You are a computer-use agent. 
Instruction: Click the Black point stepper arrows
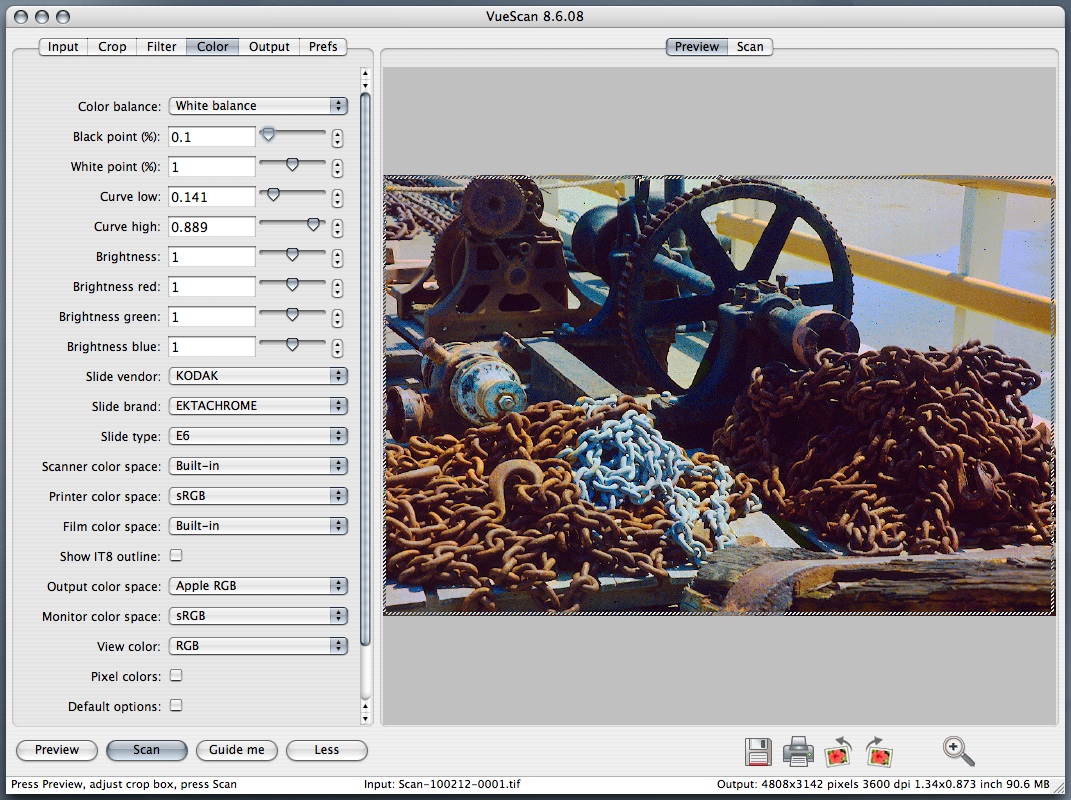(338, 137)
